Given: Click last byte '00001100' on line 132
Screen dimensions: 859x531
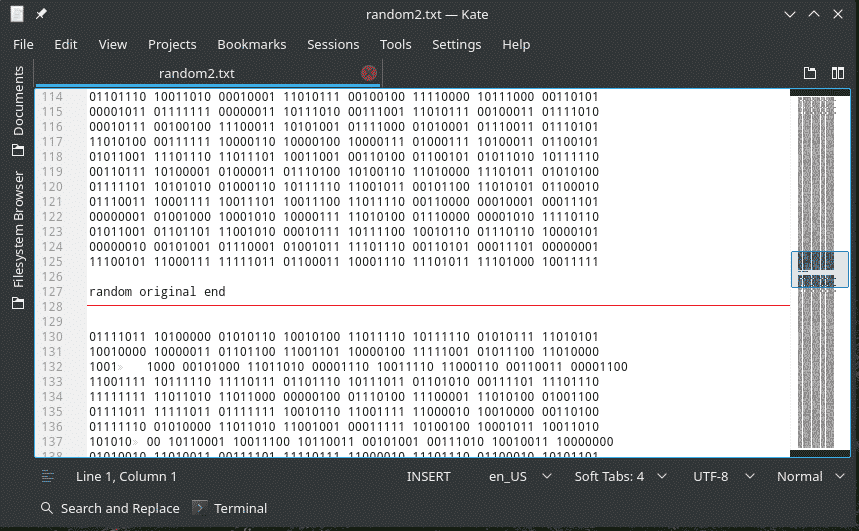Looking at the screenshot, I should pos(599,367).
